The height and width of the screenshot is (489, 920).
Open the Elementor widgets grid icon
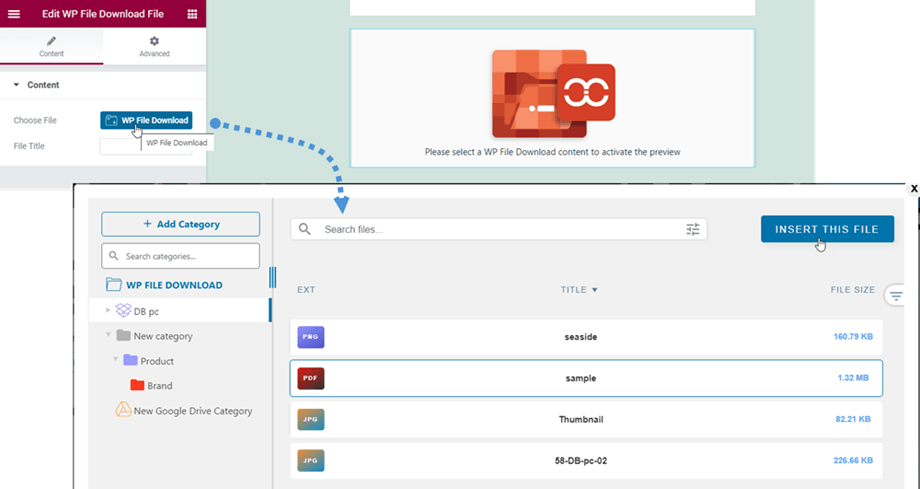[x=192, y=14]
